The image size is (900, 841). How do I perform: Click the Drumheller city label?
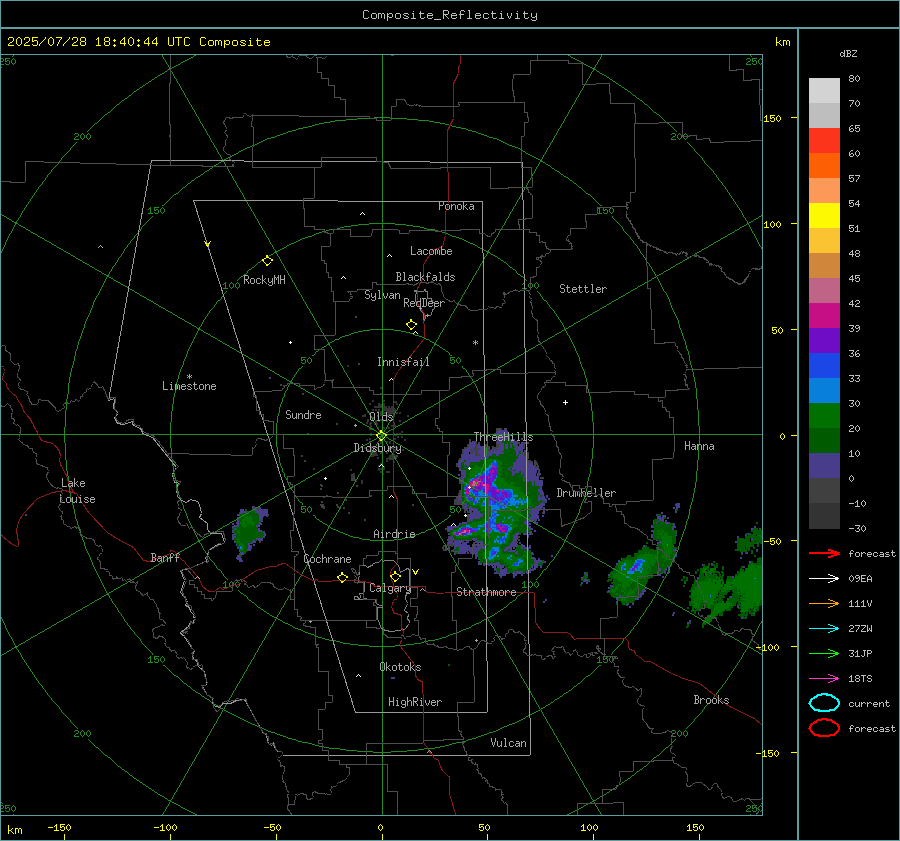[x=586, y=493]
